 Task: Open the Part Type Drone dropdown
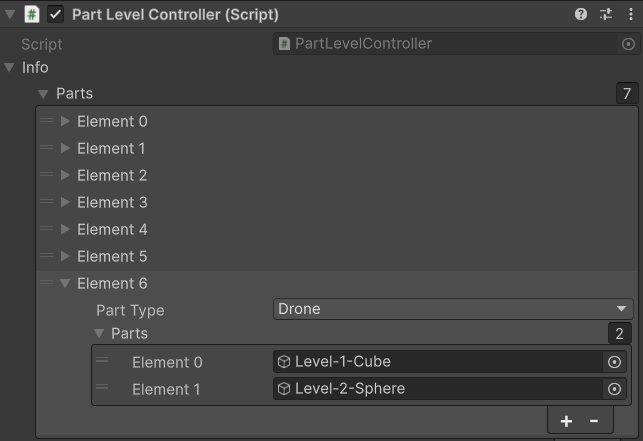tap(453, 309)
